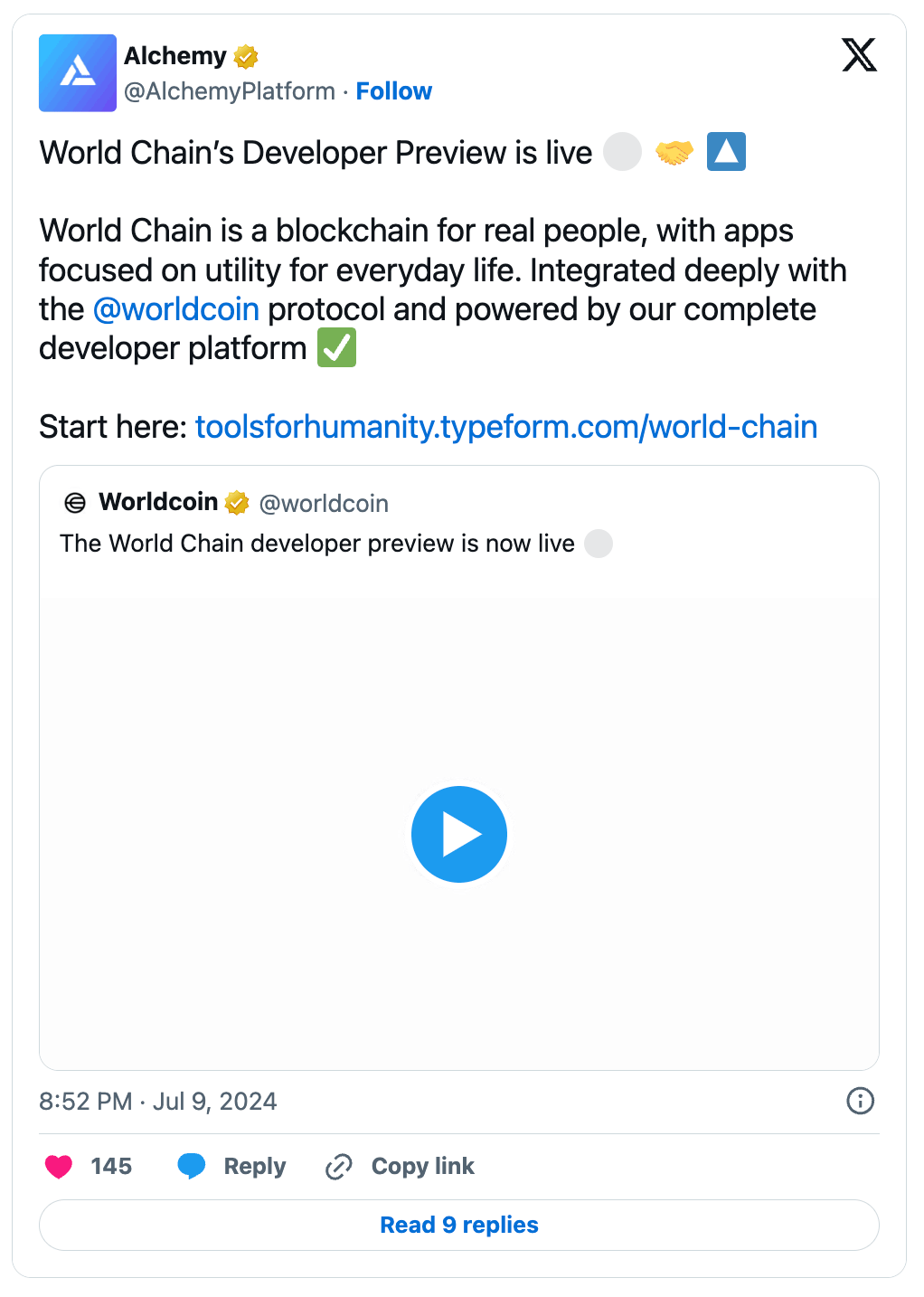
Task: Open the tweet info icon
Action: (x=859, y=1101)
